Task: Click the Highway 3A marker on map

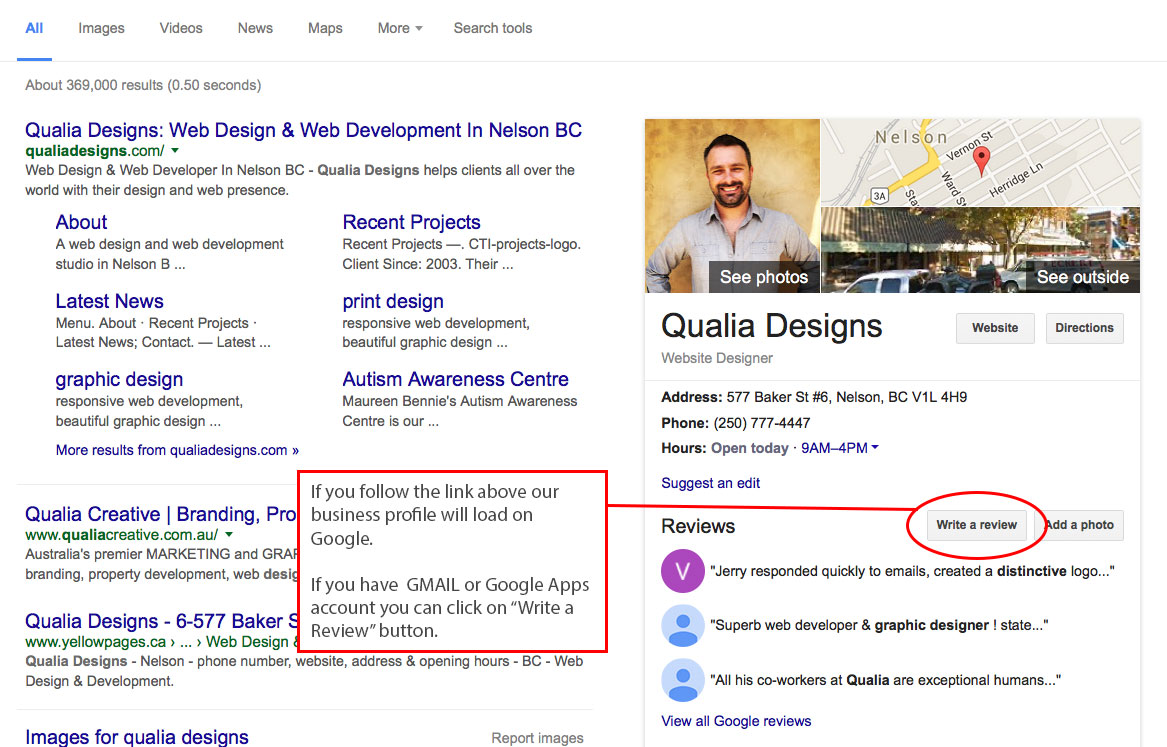Action: 880,196
